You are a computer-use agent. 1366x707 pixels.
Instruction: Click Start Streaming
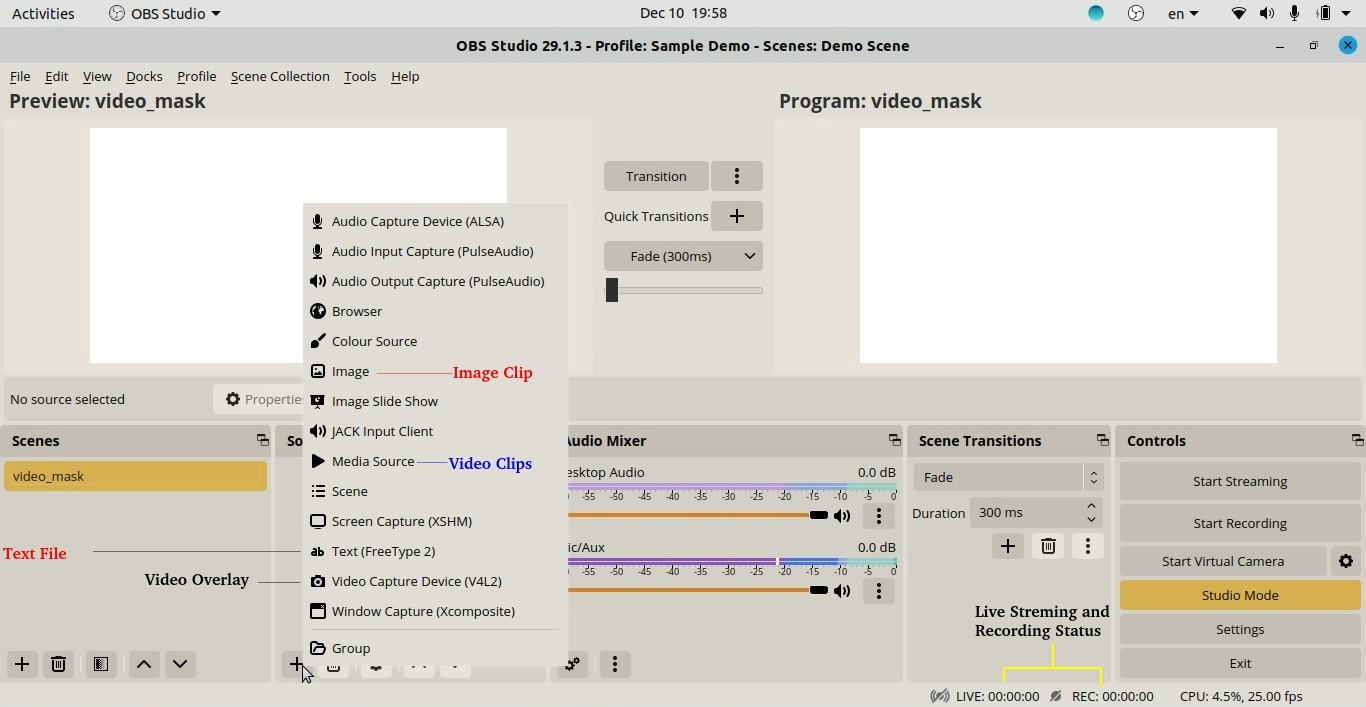(x=1240, y=481)
